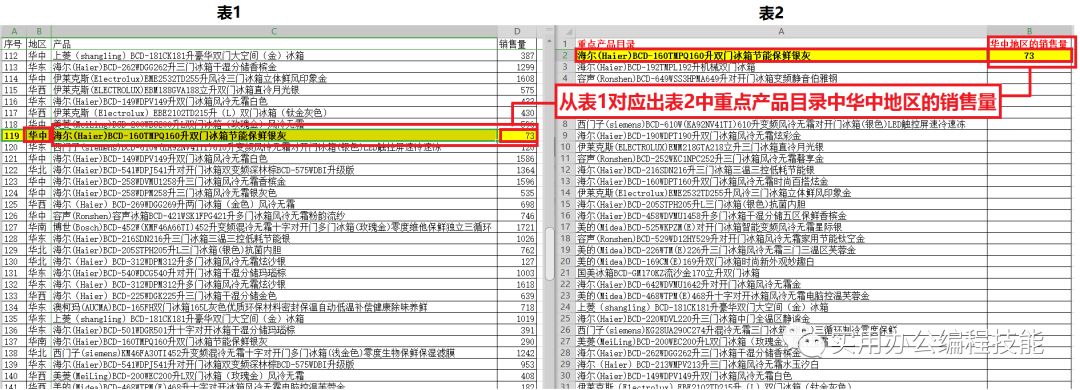1080x390 pixels.
Task: Click the value 73 in Table 2
Action: (x=1030, y=55)
